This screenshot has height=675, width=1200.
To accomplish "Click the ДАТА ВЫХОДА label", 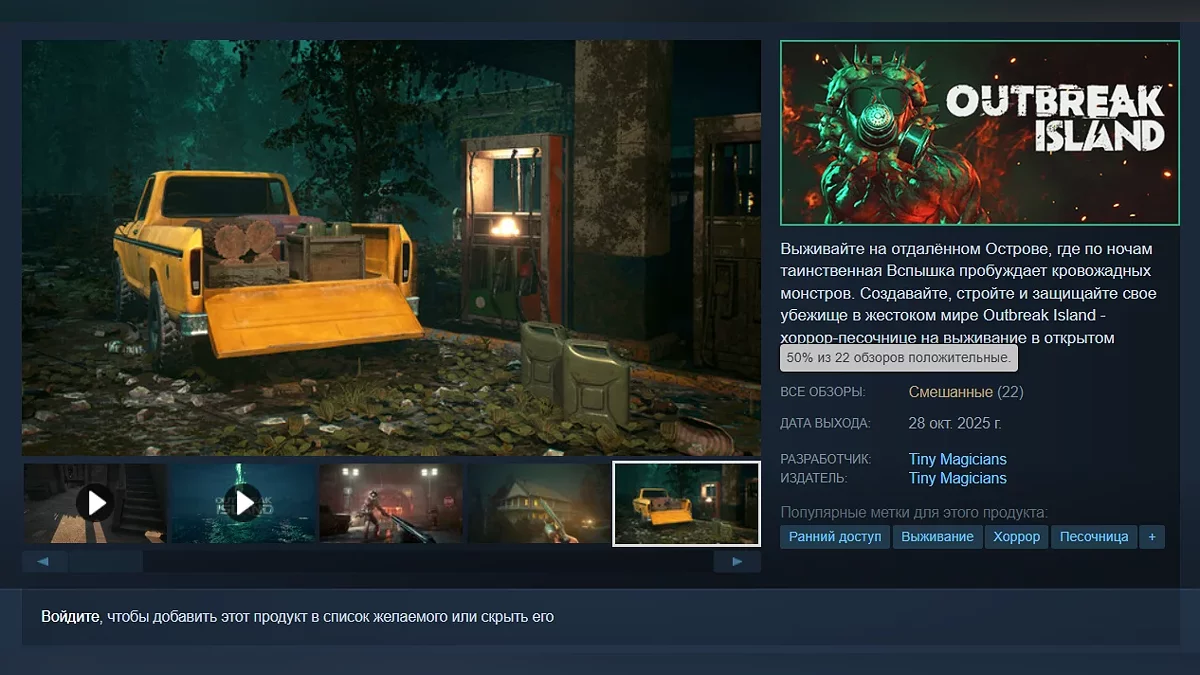I will [x=826, y=423].
